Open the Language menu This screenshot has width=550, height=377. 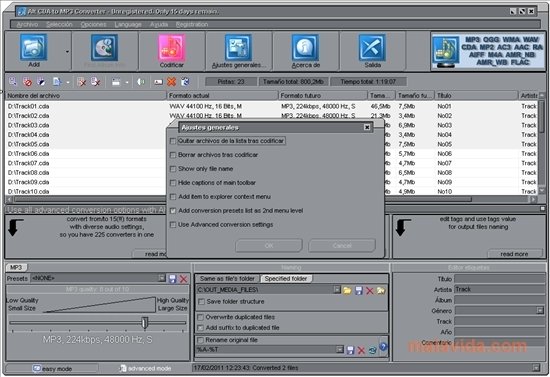[128, 24]
